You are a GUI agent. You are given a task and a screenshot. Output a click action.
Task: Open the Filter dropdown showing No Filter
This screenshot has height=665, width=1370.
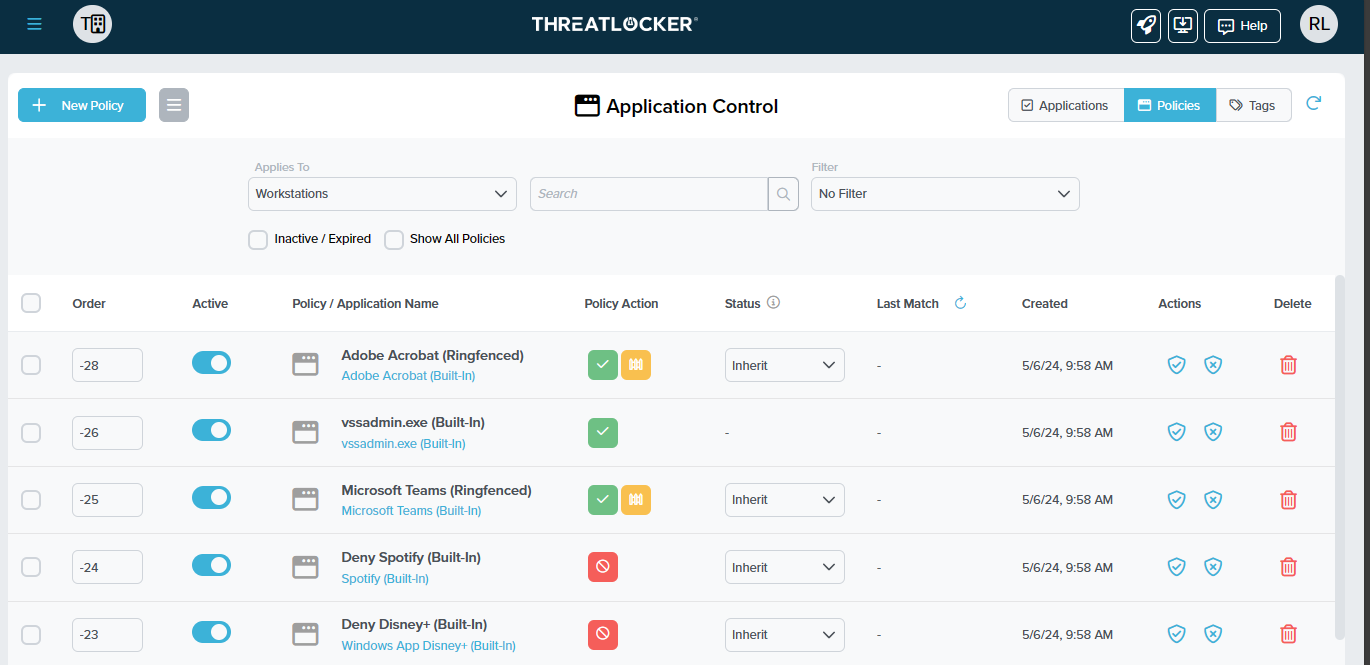tap(945, 194)
